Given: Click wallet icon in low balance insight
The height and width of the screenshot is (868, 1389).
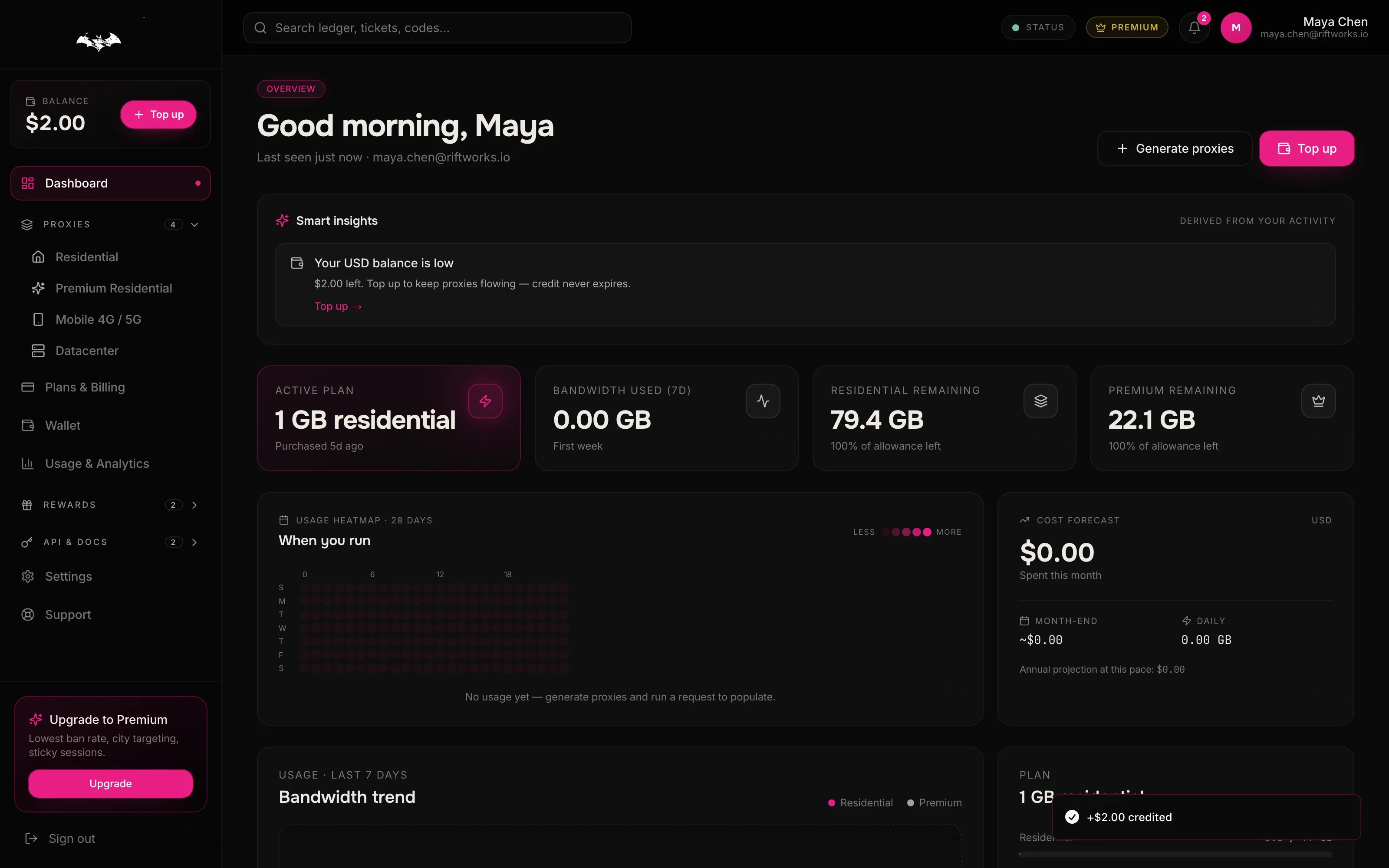Looking at the screenshot, I should point(297,263).
